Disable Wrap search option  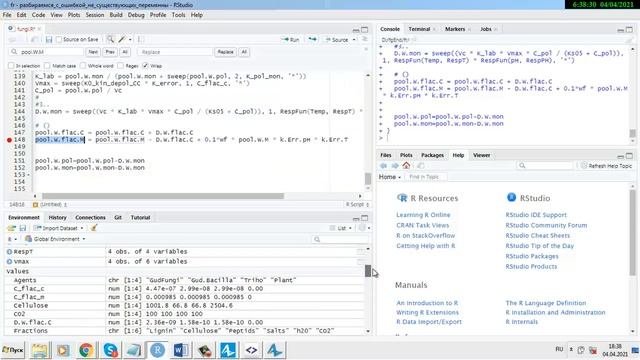[145, 66]
